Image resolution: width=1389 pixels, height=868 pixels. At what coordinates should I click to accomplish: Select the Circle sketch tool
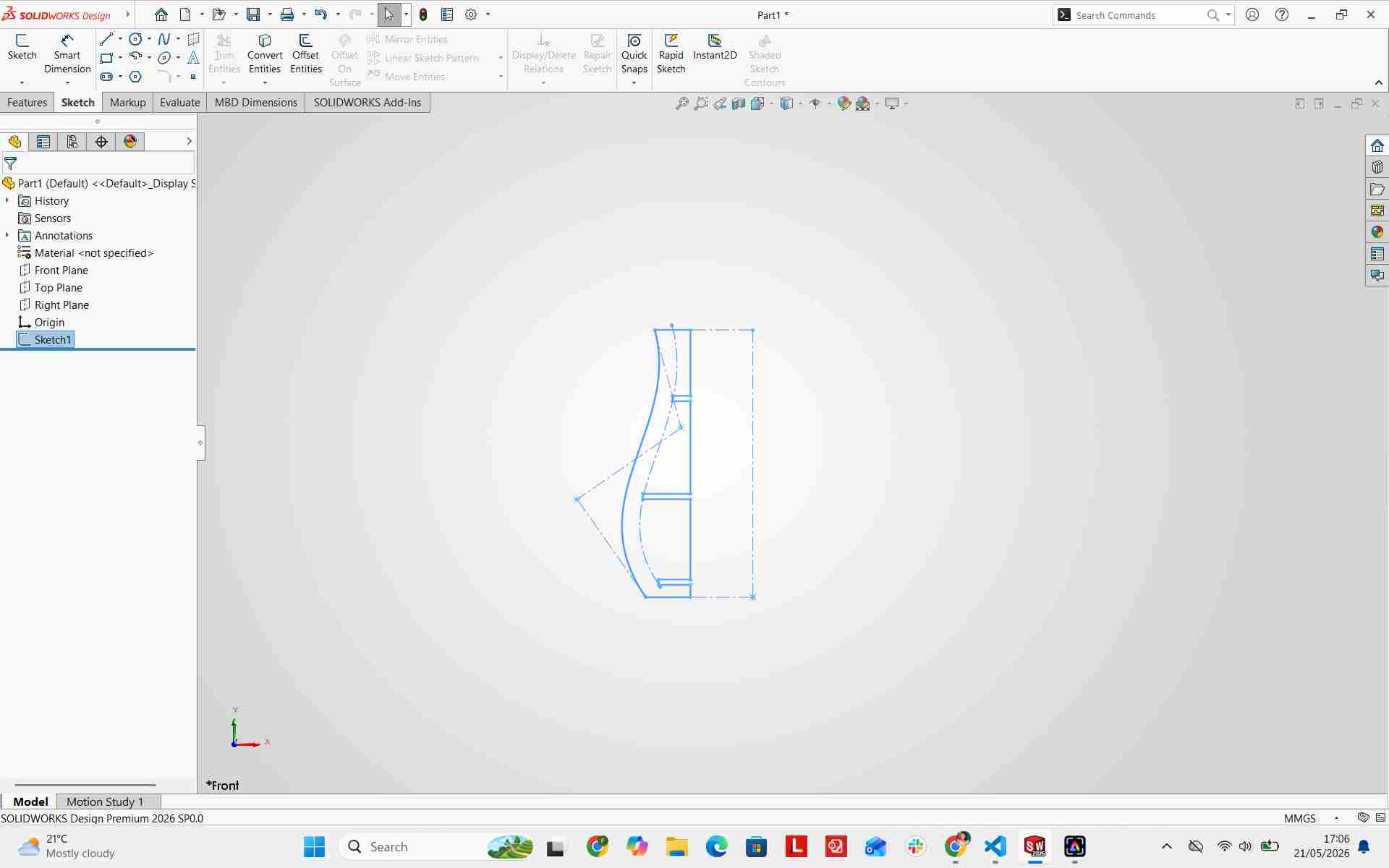[x=135, y=39]
